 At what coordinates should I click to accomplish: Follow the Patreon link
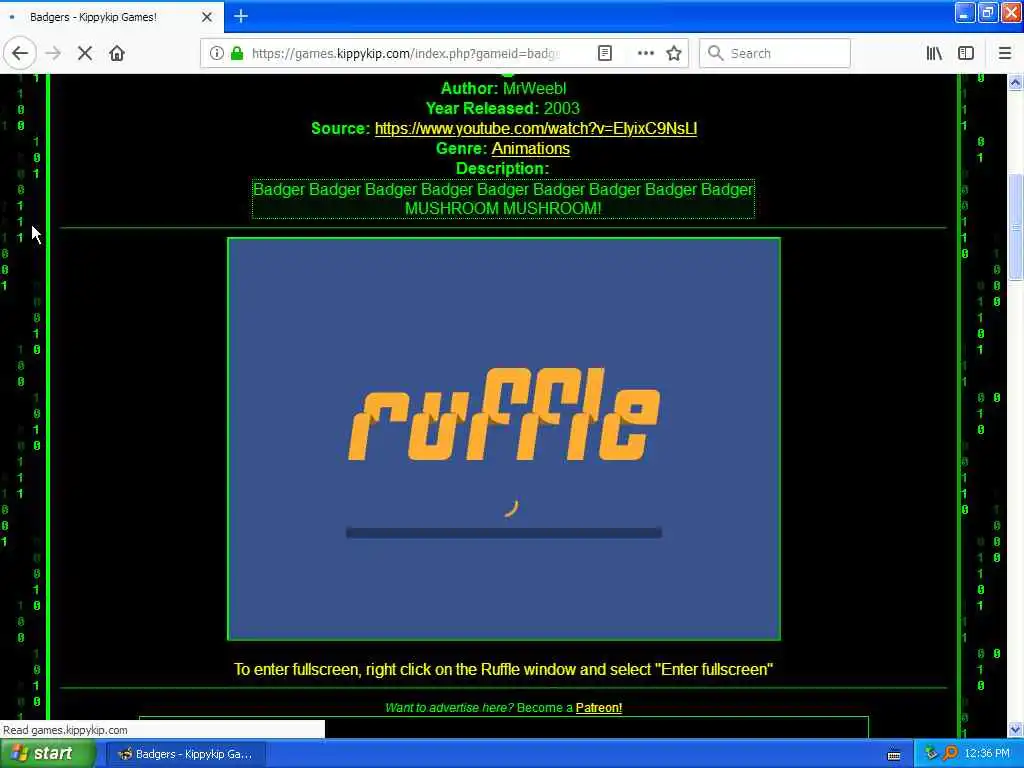coord(598,708)
